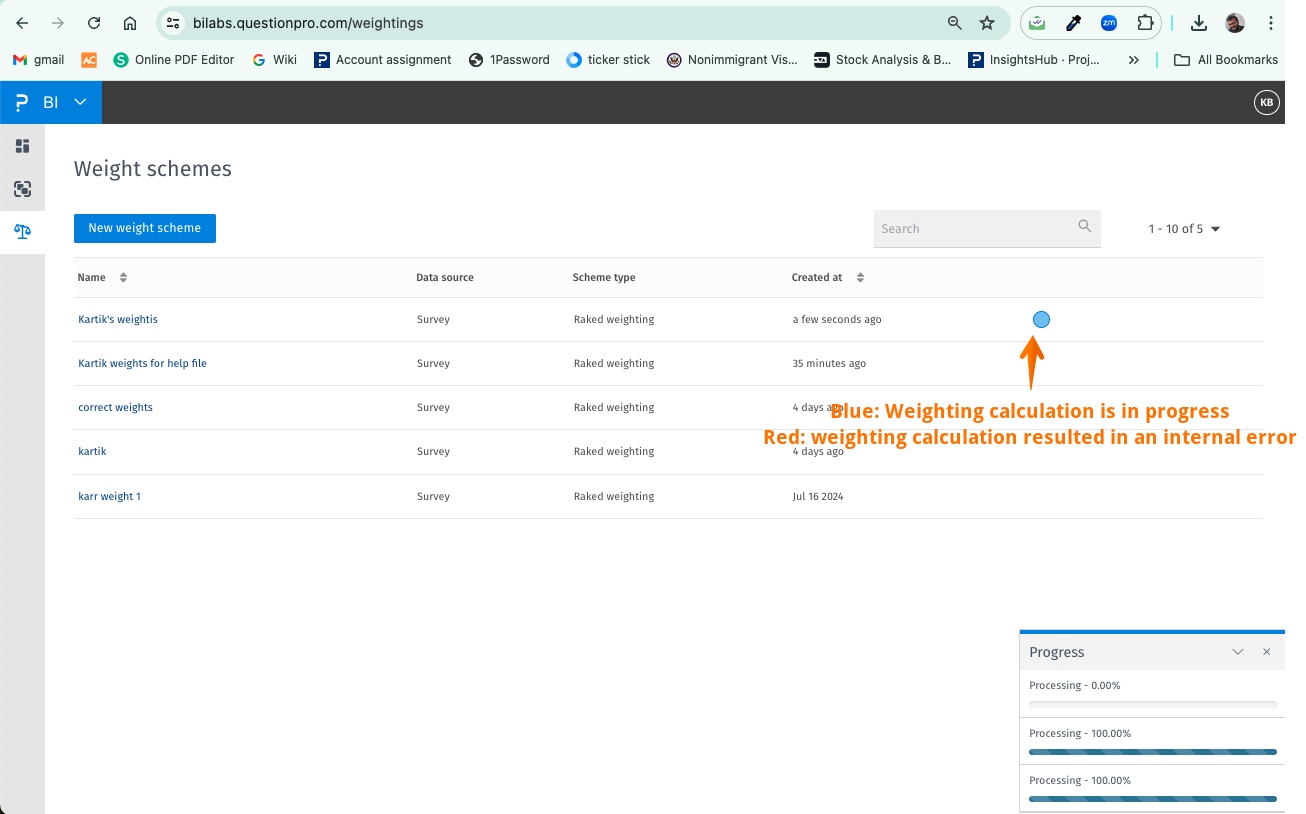
Task: Select the 'a few seconds ago' timestamp
Action: [837, 320]
